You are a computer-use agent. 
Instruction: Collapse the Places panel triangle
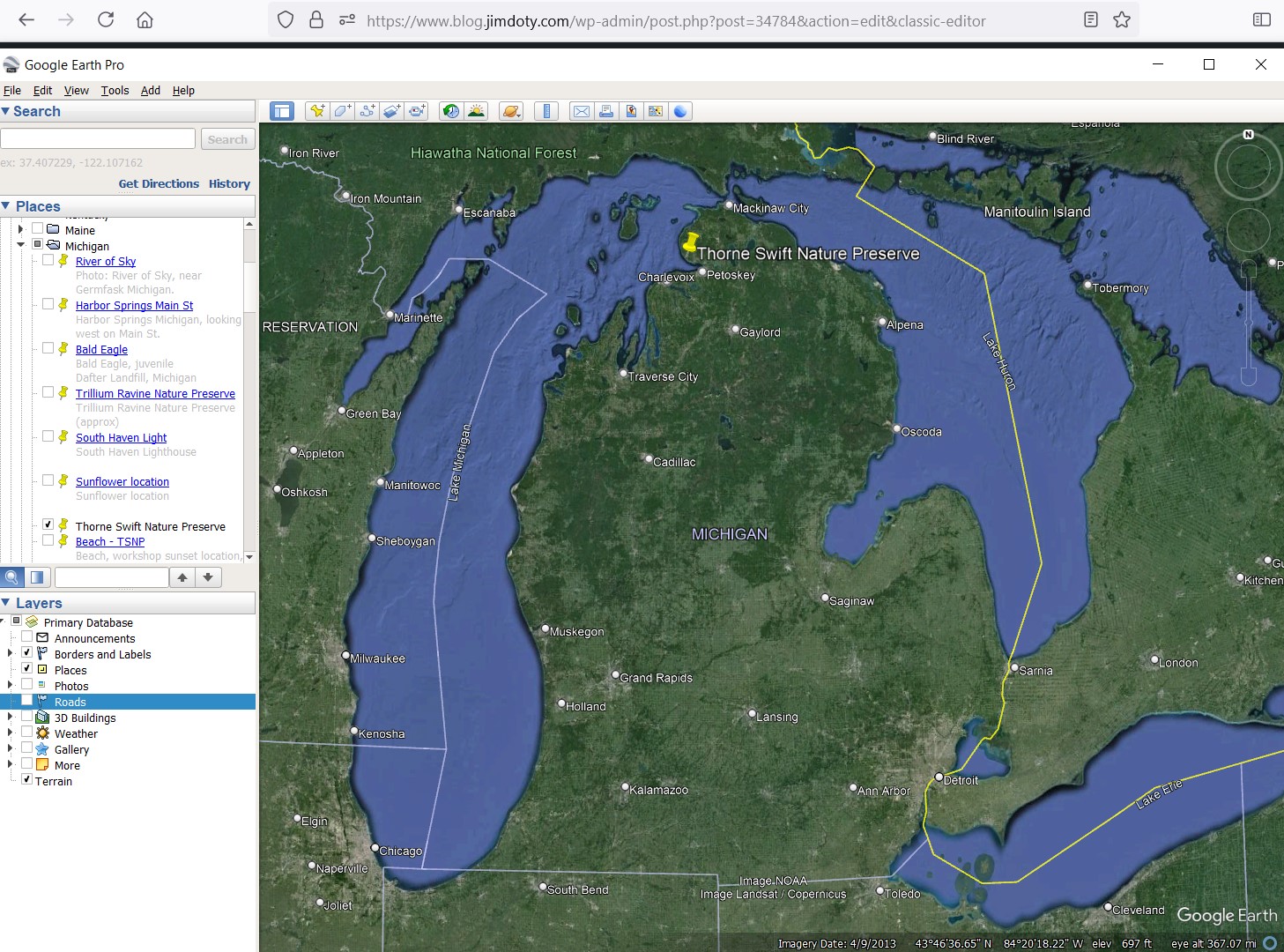pos(6,206)
